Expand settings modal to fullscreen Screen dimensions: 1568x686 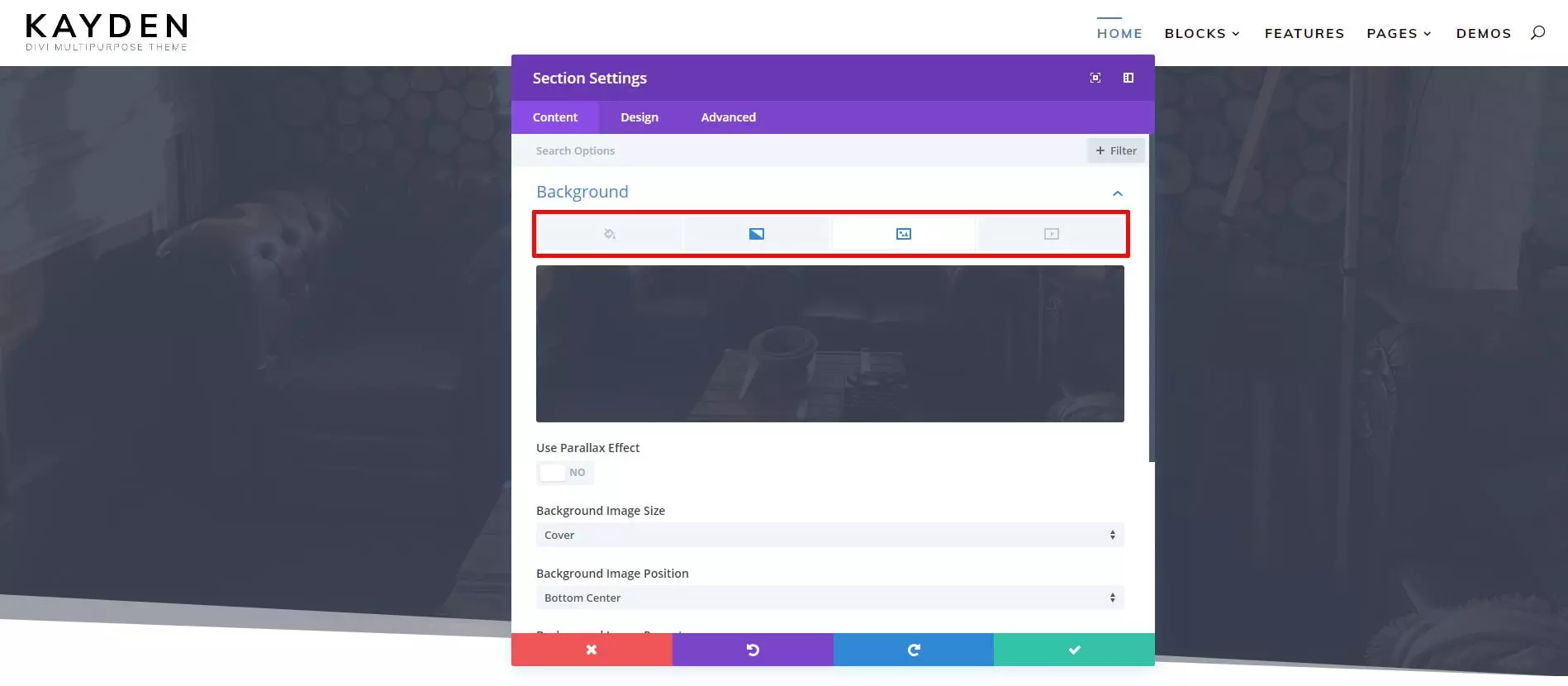[1095, 78]
